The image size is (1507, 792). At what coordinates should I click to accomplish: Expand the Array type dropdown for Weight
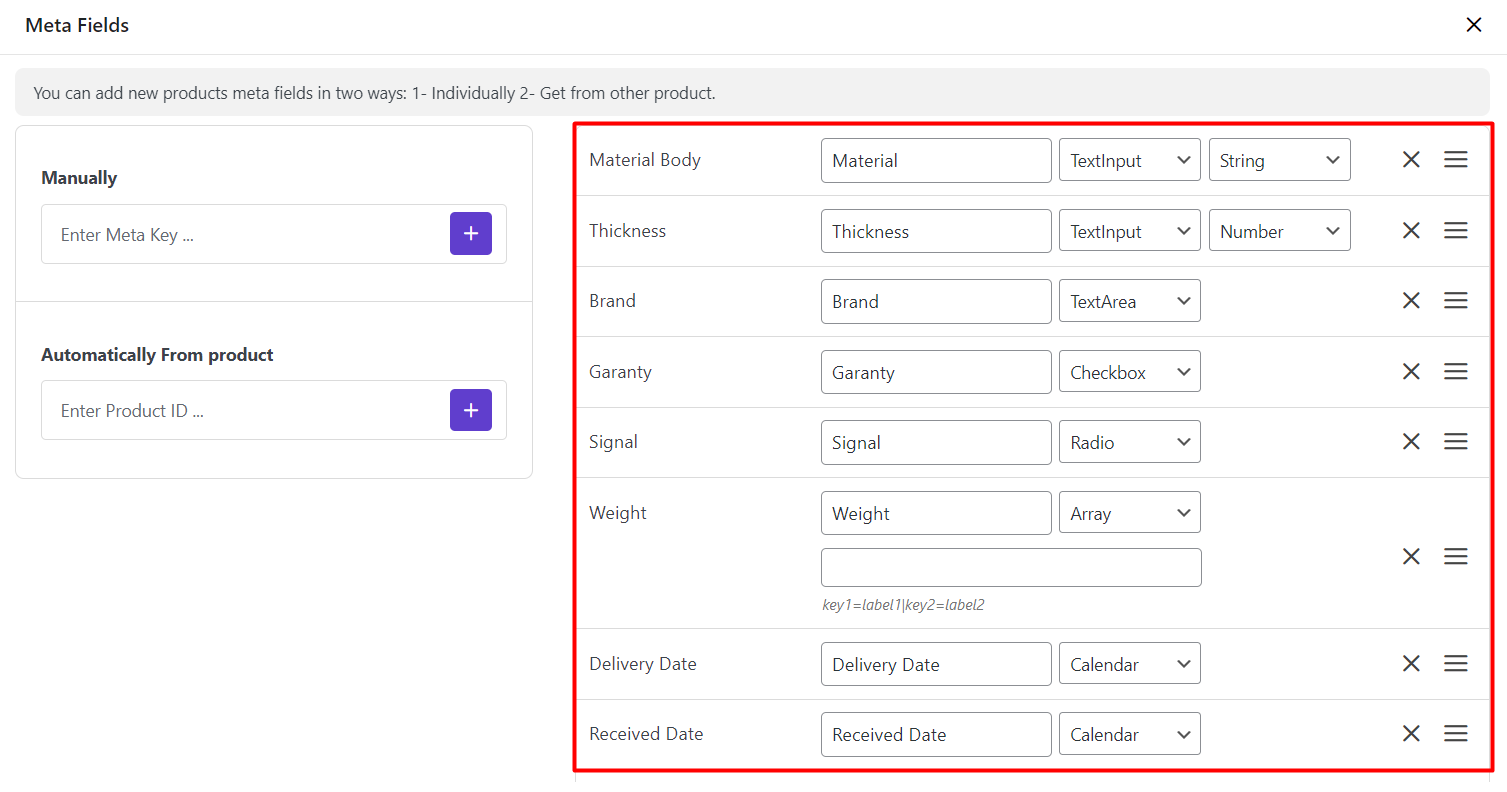click(x=1129, y=513)
